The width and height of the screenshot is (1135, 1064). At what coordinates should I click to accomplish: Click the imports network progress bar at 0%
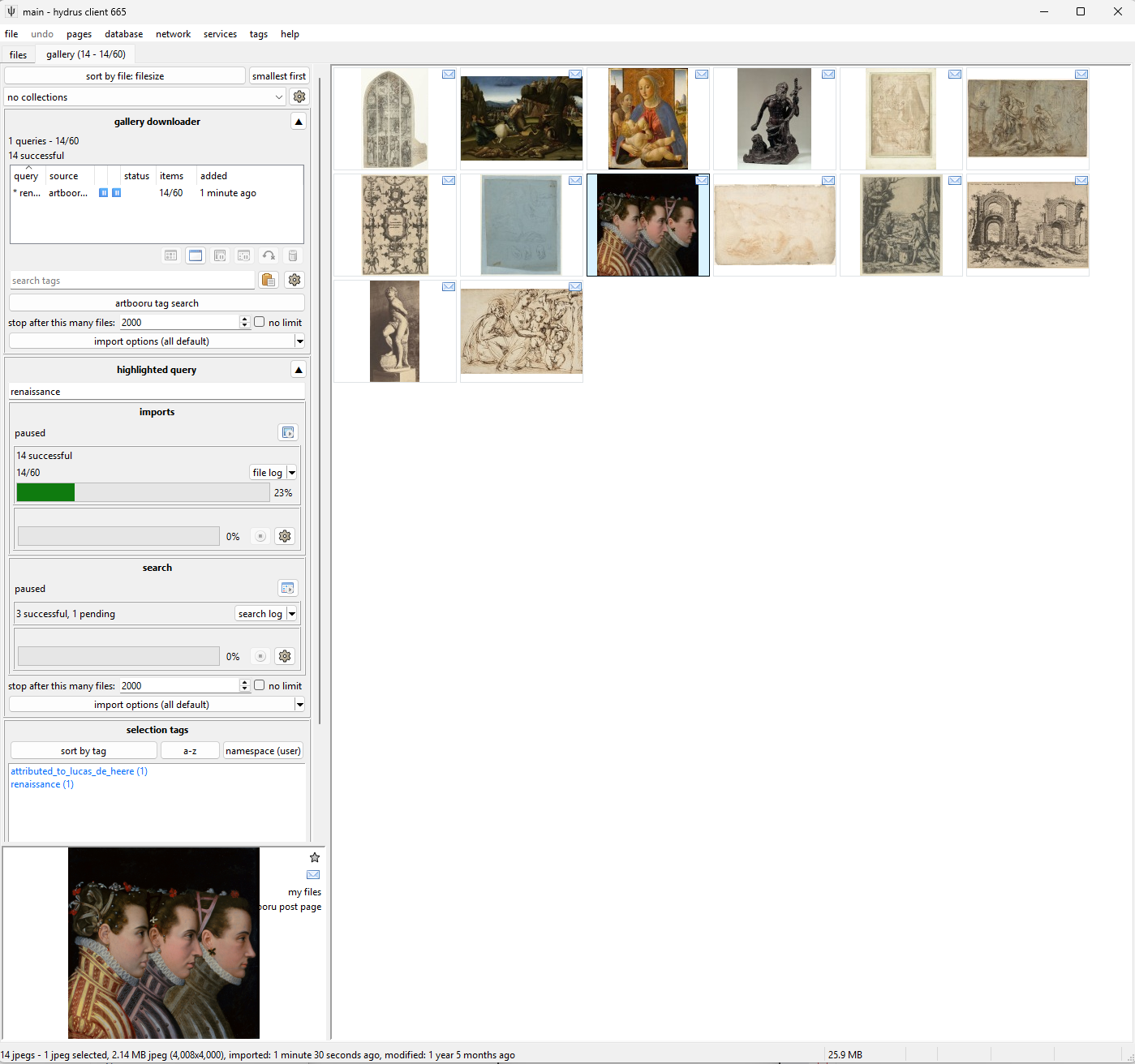pyautogui.click(x=118, y=536)
